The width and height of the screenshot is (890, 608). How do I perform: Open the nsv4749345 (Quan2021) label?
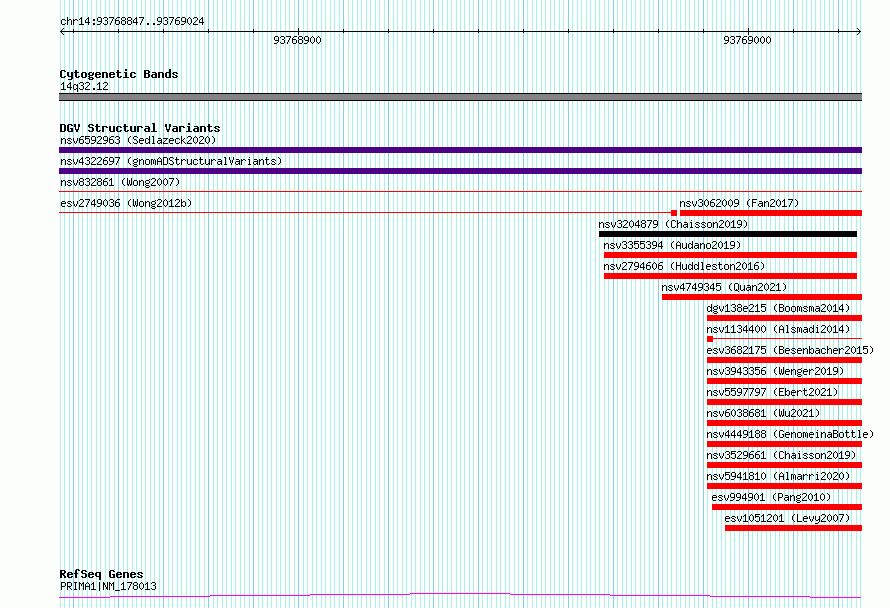(724, 287)
